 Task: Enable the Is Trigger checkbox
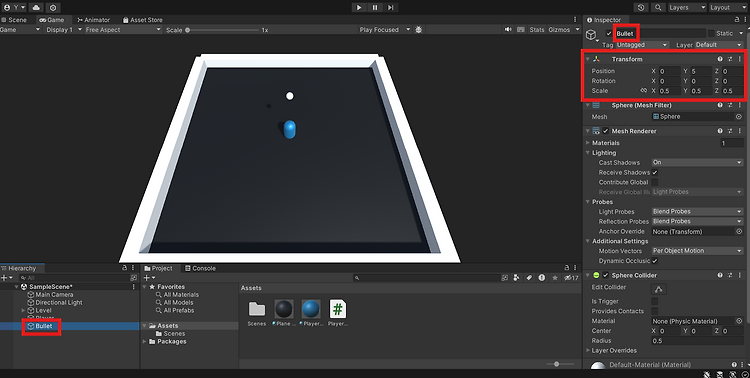pyautogui.click(x=654, y=301)
